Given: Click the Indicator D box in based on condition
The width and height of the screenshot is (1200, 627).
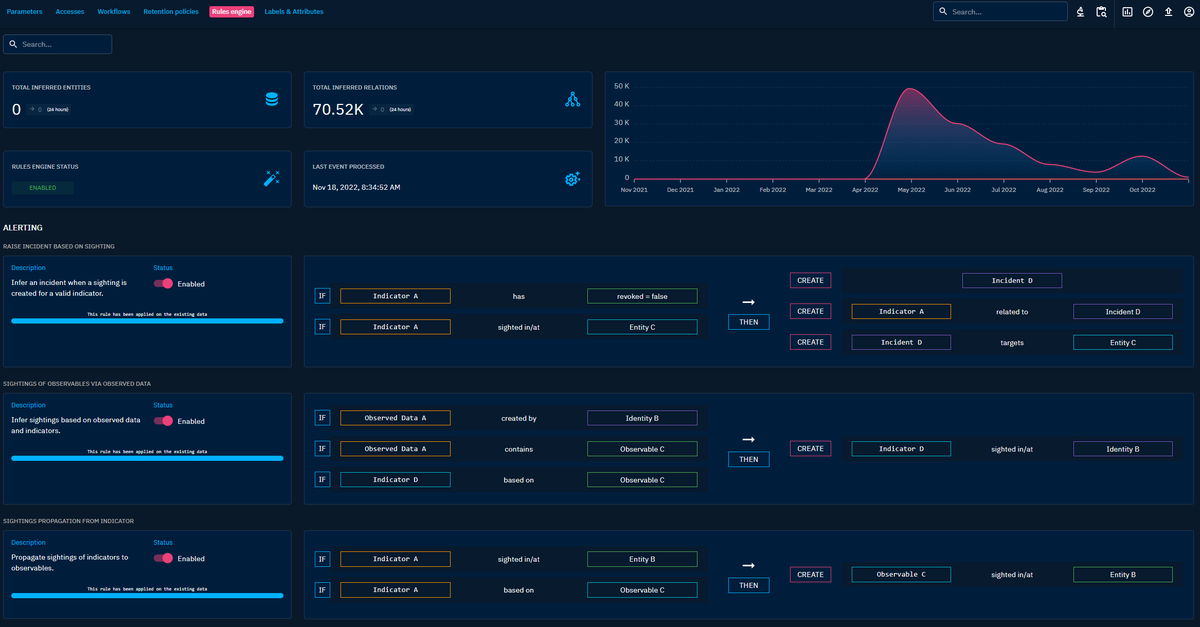Looking at the screenshot, I should (x=395, y=480).
